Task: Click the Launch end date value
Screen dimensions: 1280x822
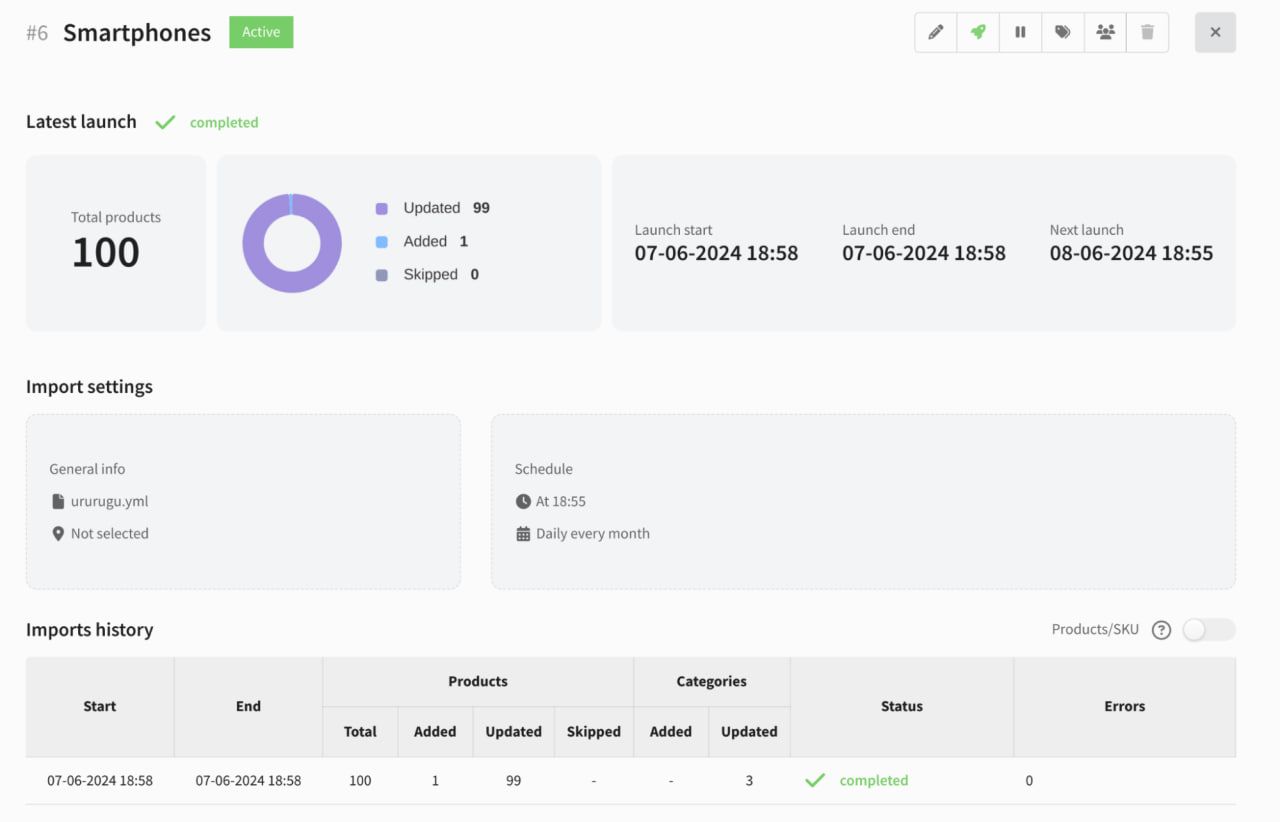Action: coord(924,253)
